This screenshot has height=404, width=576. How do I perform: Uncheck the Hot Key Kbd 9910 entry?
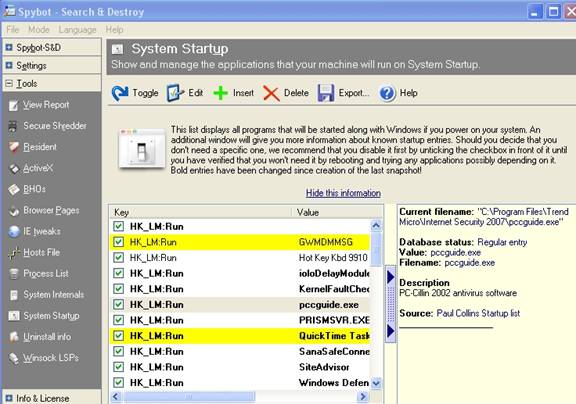click(118, 258)
